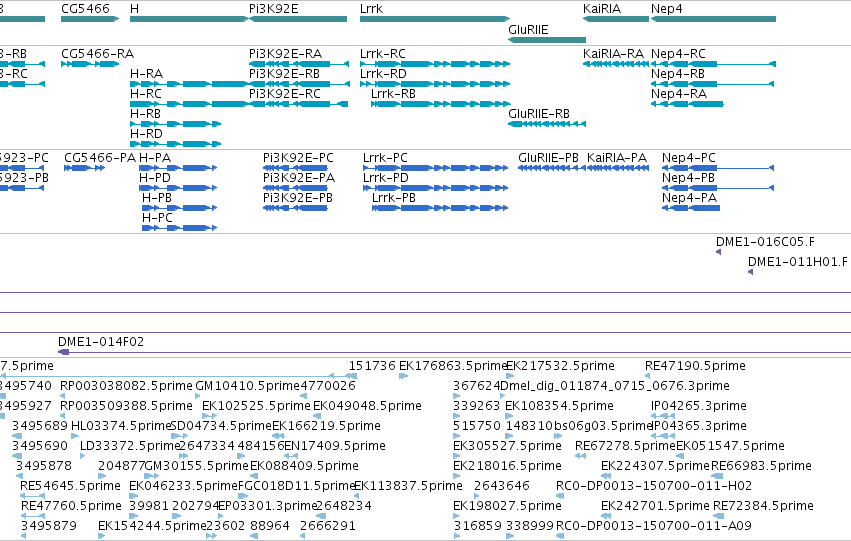Select protein Pi3K92E-PB
The height and width of the screenshot is (541, 851).
(295, 208)
